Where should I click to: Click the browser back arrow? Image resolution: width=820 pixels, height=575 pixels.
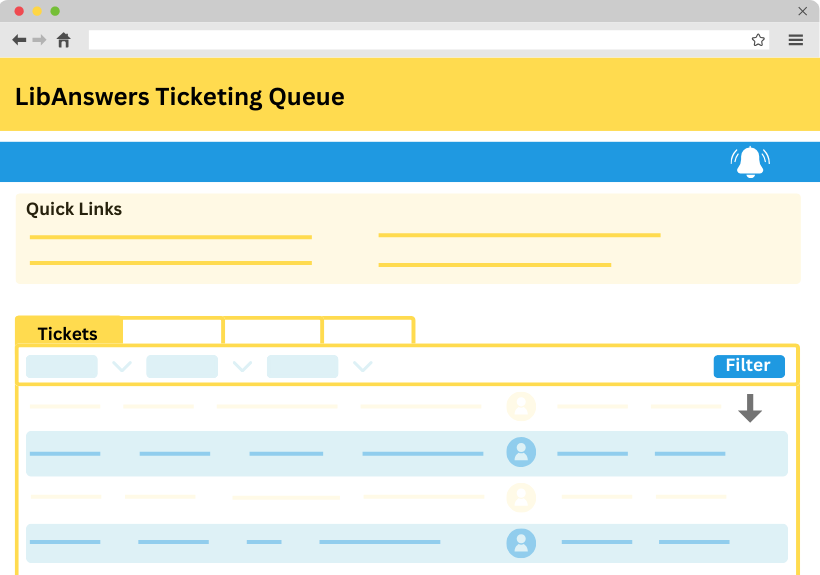pos(19,40)
